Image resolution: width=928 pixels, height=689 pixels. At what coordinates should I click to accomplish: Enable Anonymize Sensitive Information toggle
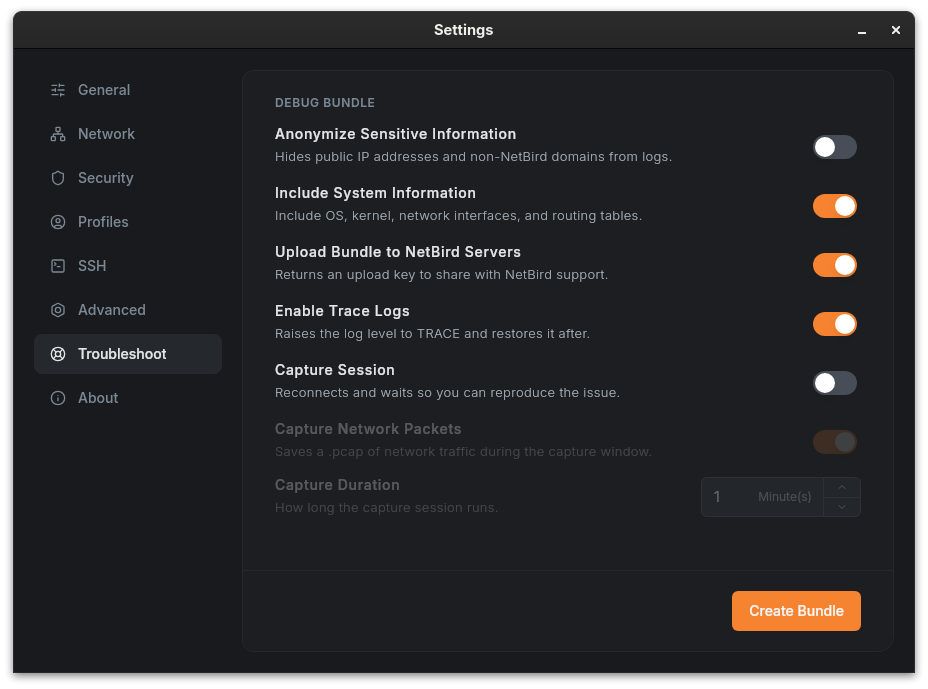click(834, 147)
